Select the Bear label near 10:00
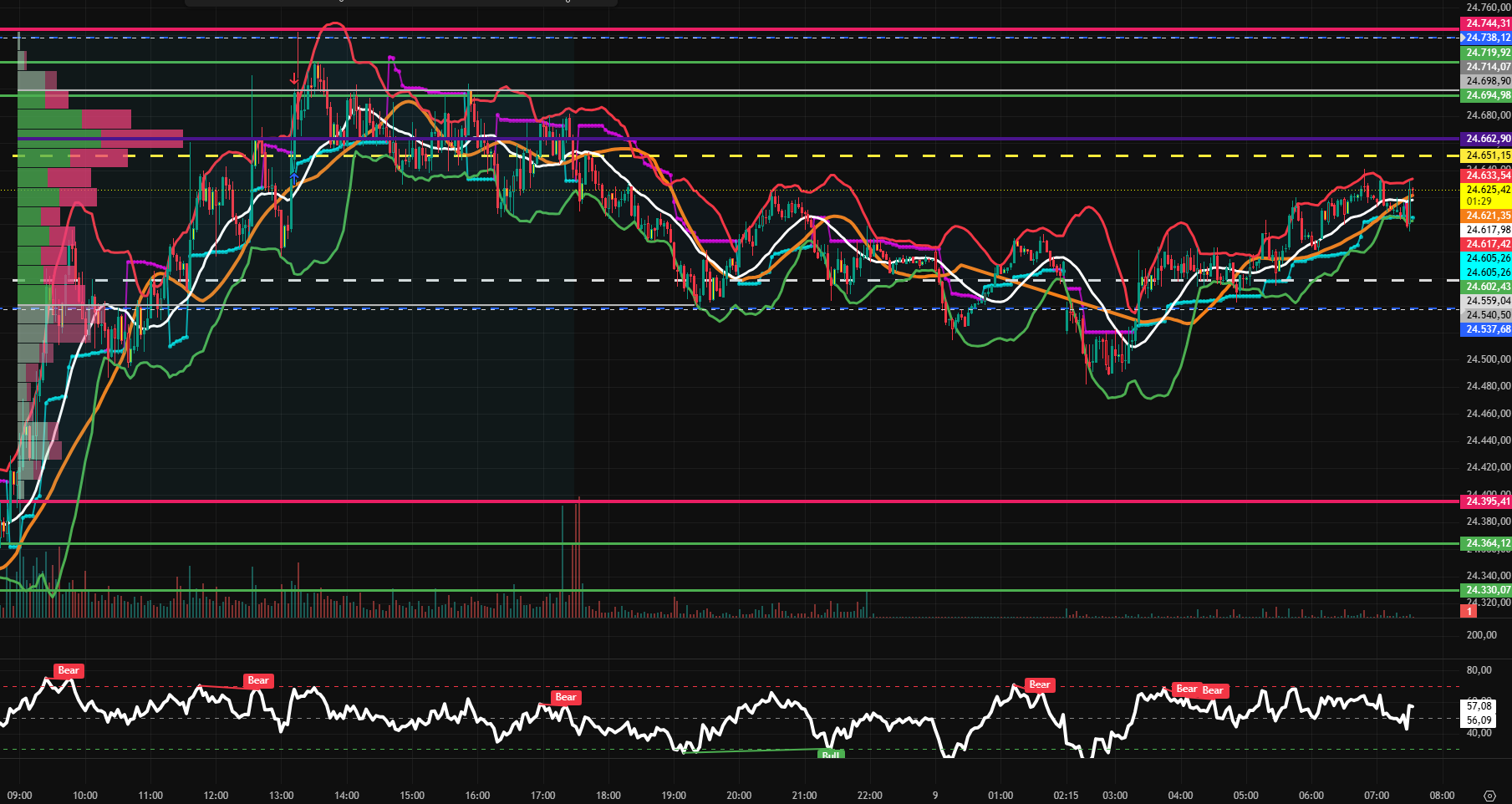This screenshot has width=1512, height=804. (x=69, y=670)
